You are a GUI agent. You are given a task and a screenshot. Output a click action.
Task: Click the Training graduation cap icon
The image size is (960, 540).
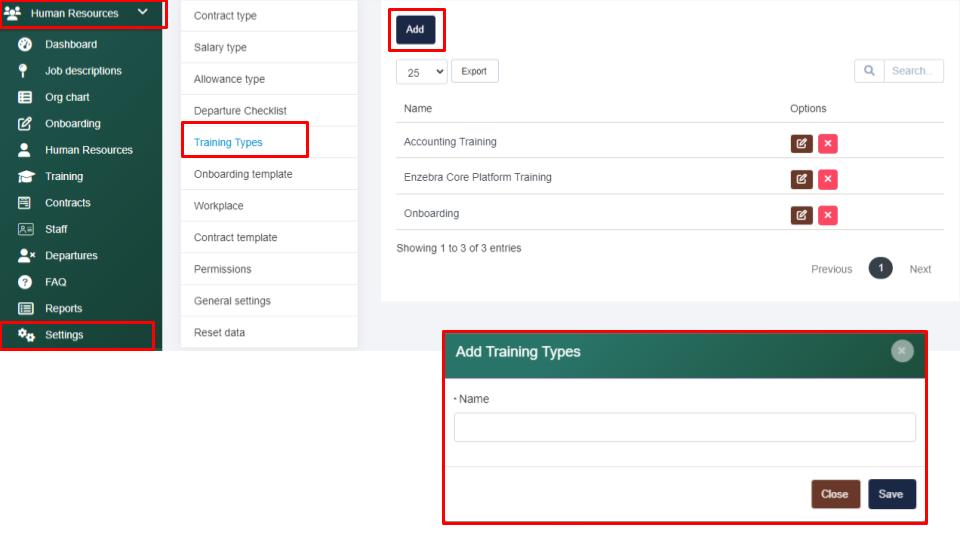[25, 177]
